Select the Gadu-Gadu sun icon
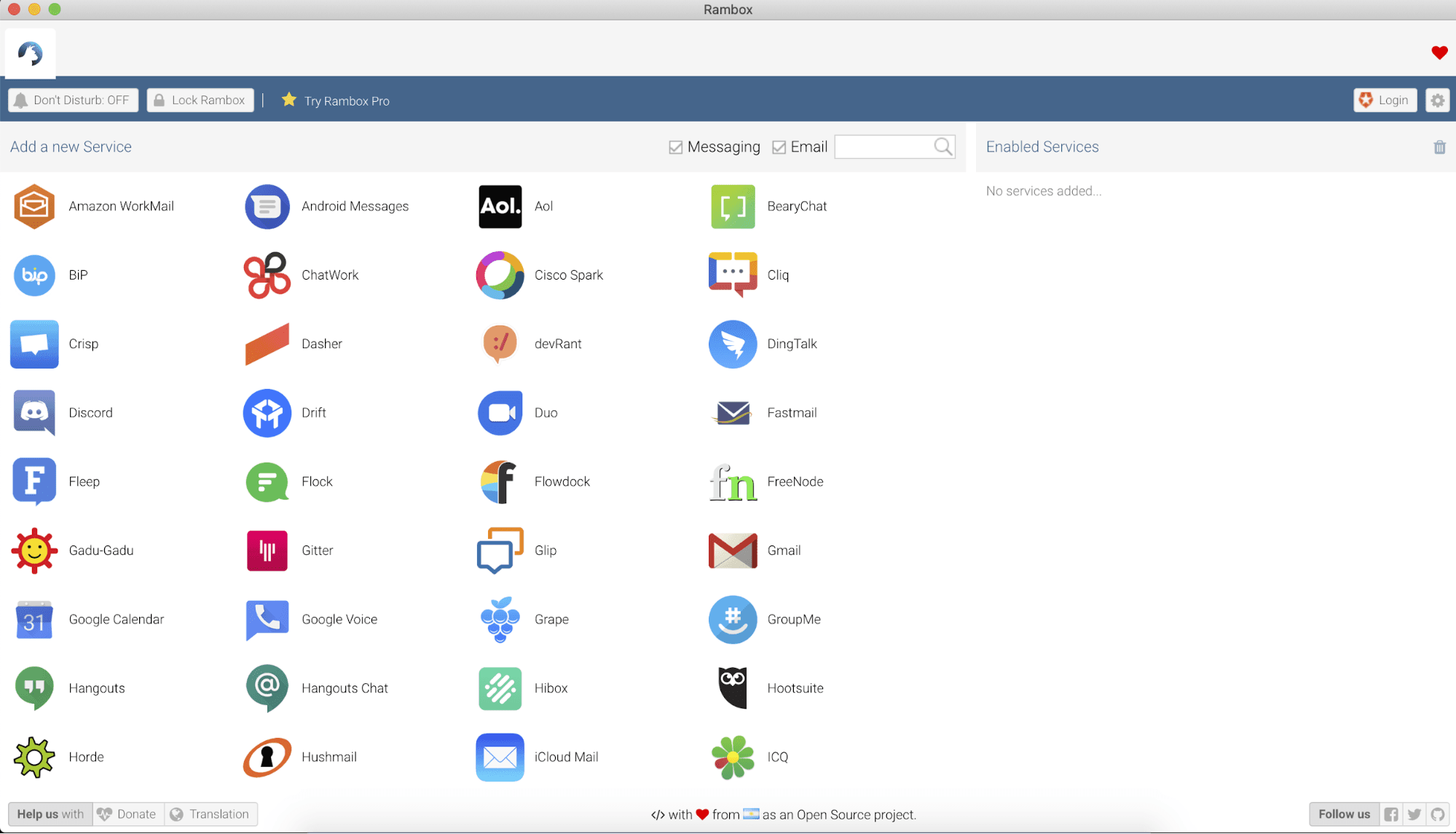Screen dimensions: 1456x834 tap(34, 551)
